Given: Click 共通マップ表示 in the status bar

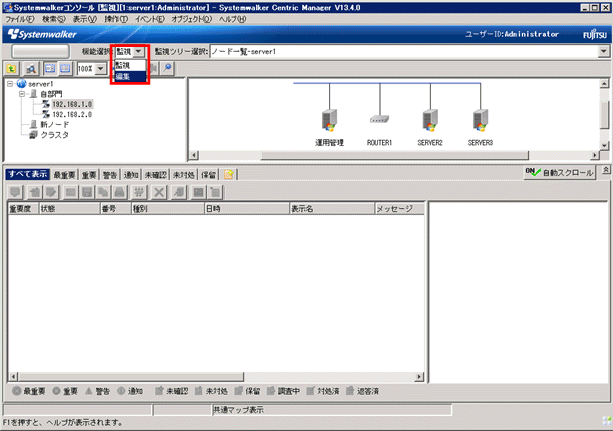Looking at the screenshot, I should tap(238, 410).
